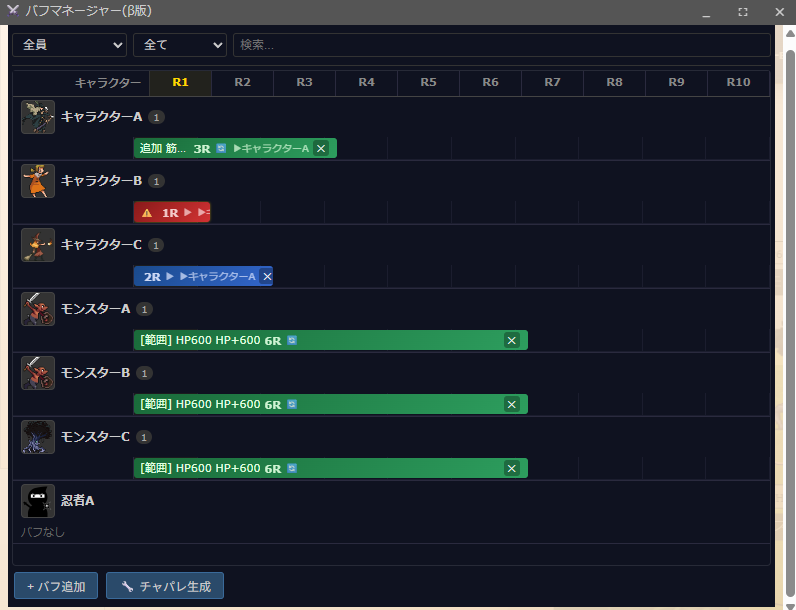Select the R6 round column

pos(490,83)
